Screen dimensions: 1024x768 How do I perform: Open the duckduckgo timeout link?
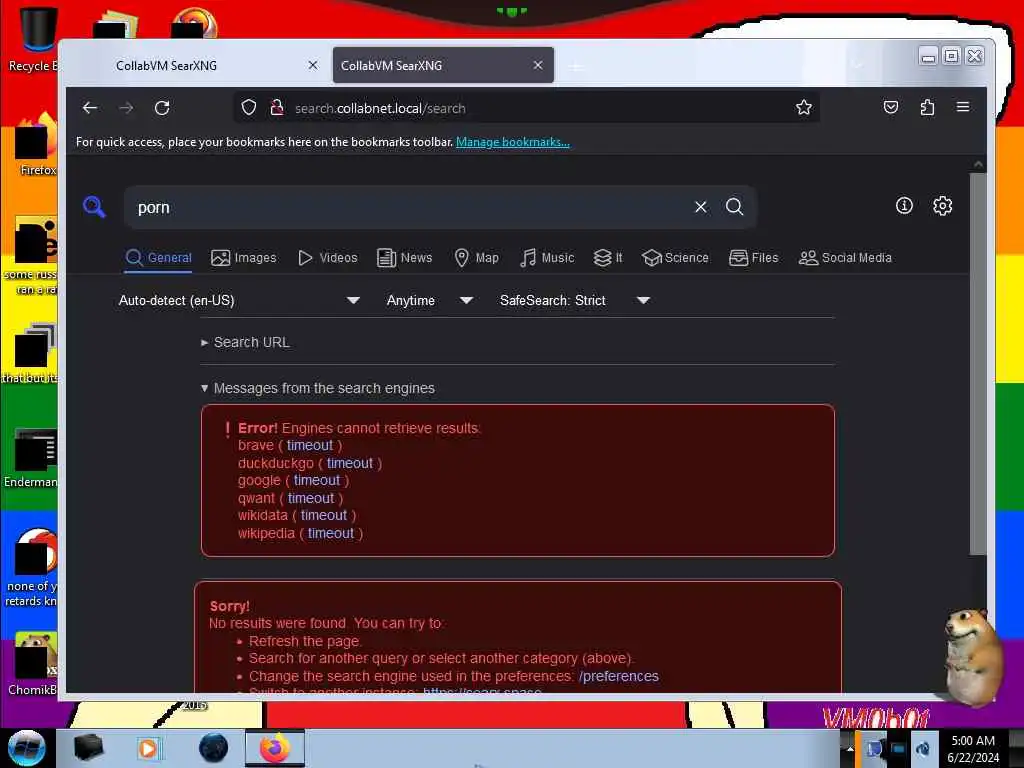pos(349,463)
